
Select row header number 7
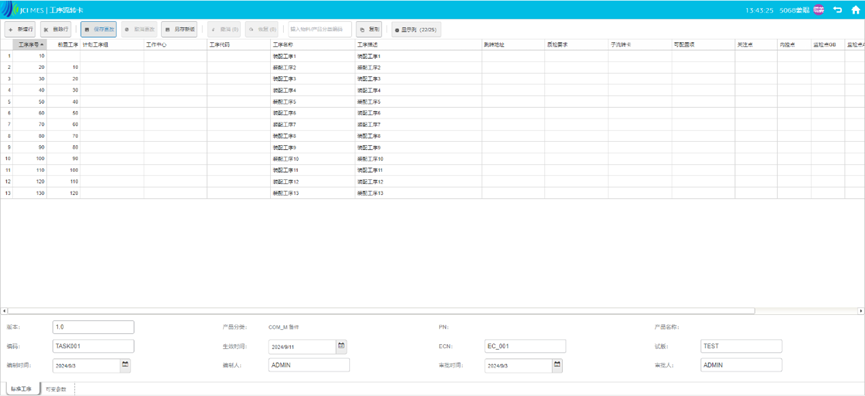point(7,125)
